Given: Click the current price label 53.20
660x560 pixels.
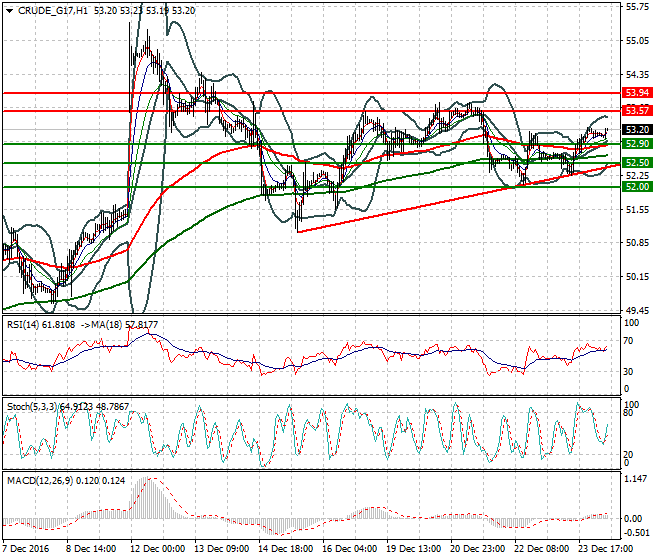Looking at the screenshot, I should (637, 130).
